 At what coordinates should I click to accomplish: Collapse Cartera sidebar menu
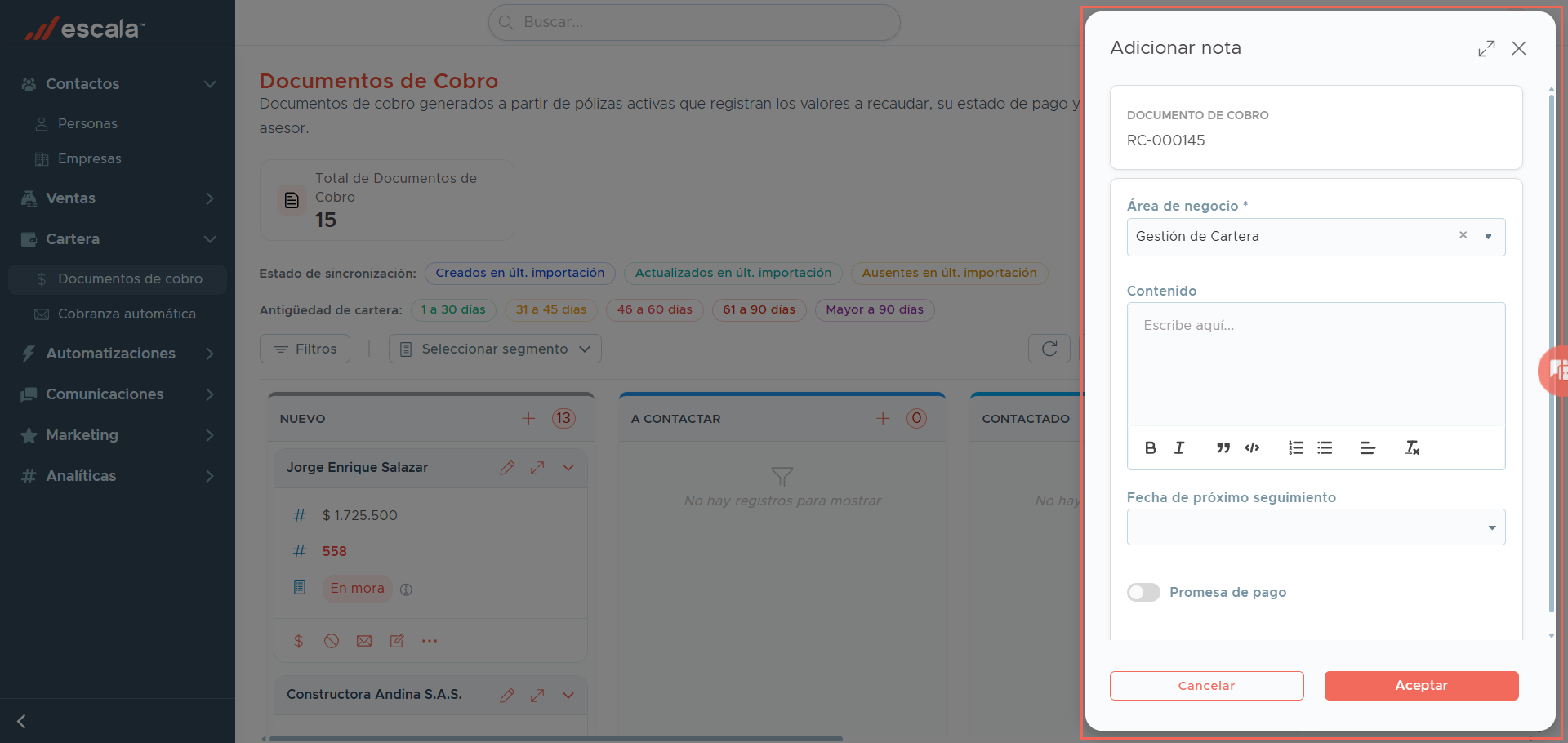118,239
